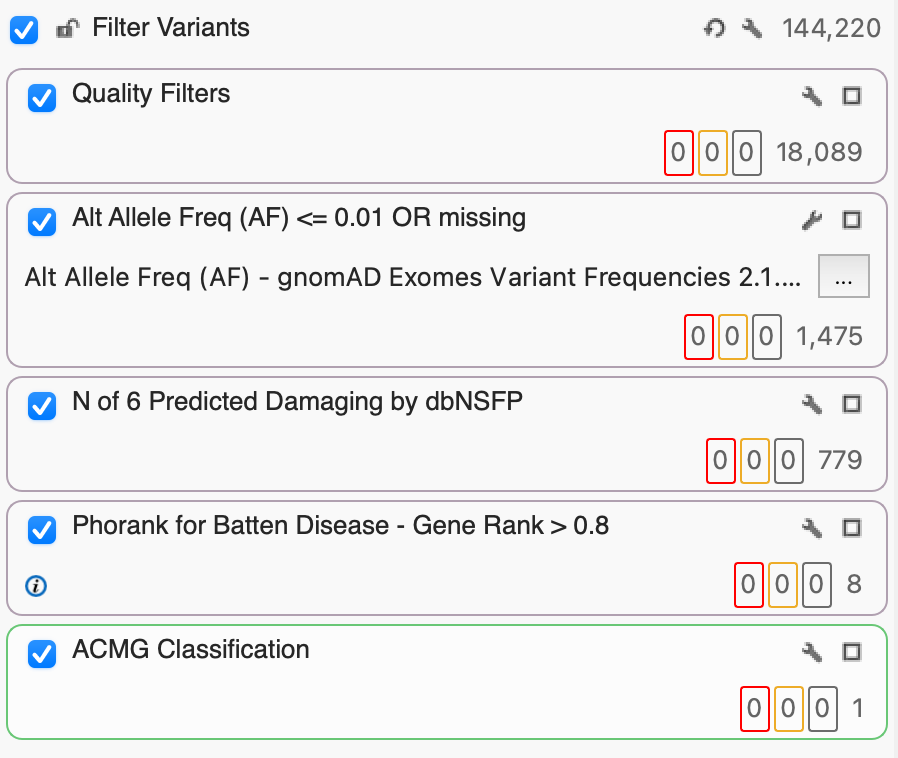898x758 pixels.
Task: Collapse the N of 6 Predicted Damaging card
Action: 852,404
